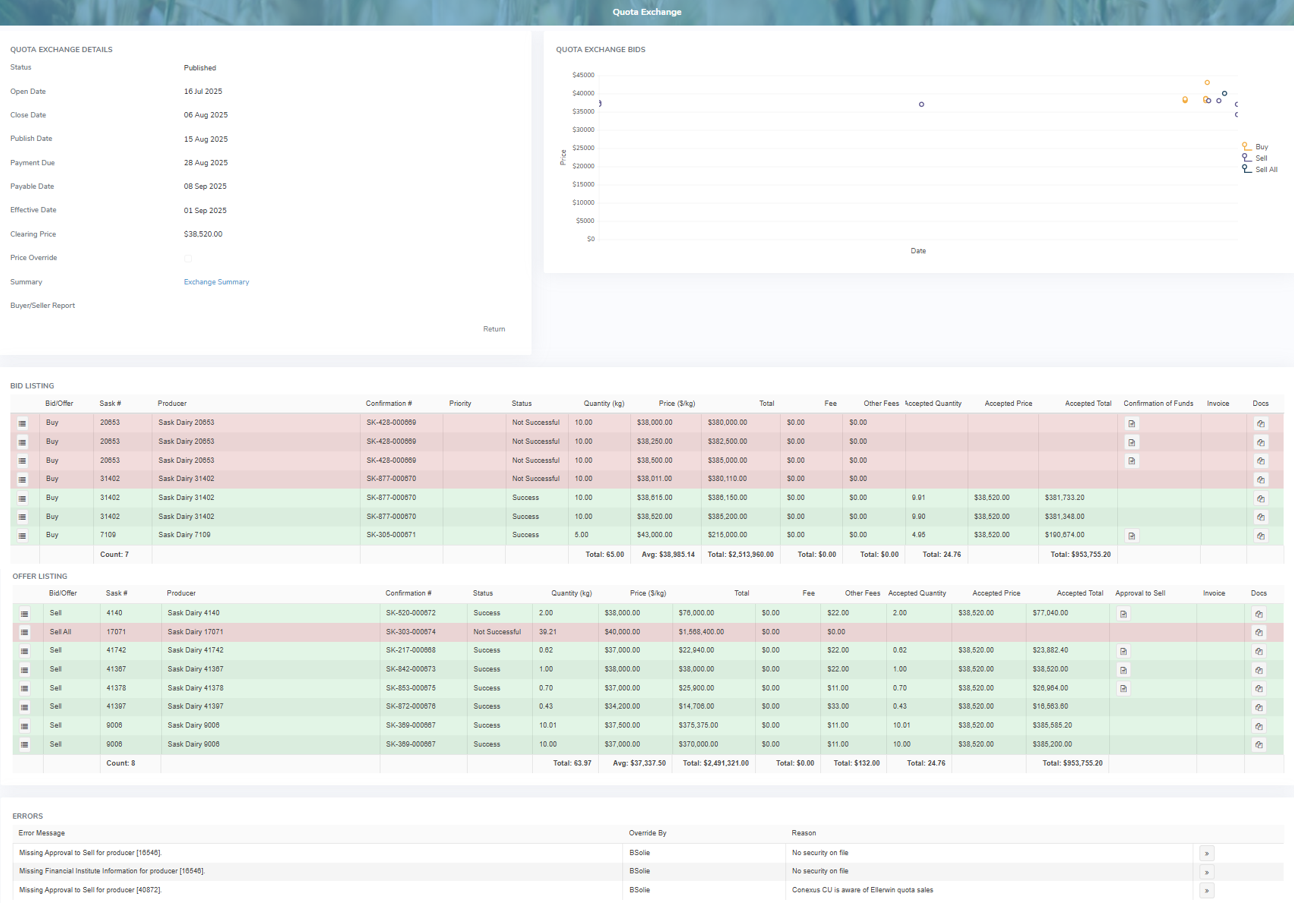The width and height of the screenshot is (1294, 904).
Task: View Confirmation of Funds for Sask Dairy 7109
Action: tap(1131, 536)
